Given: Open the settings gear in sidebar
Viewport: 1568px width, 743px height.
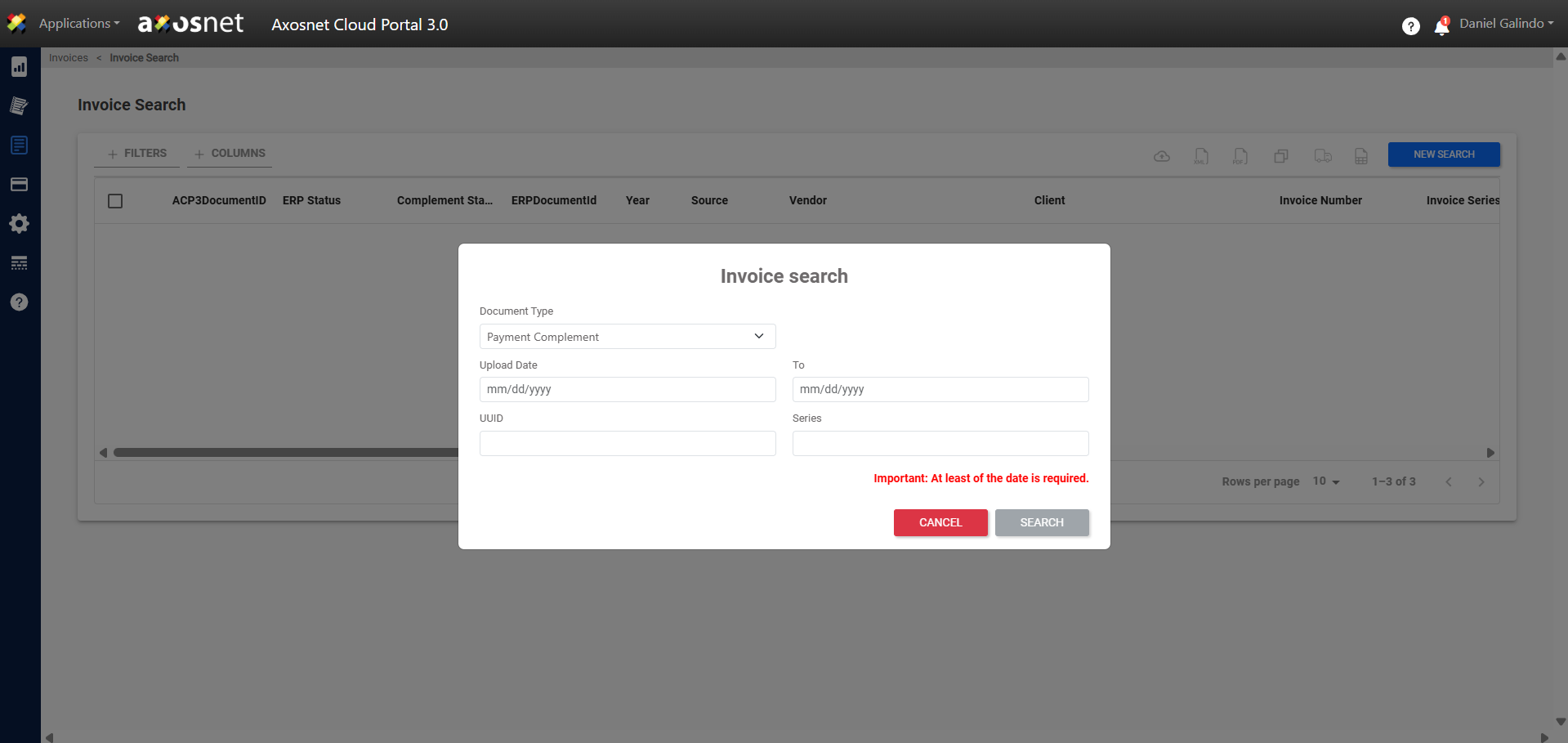Looking at the screenshot, I should [x=20, y=224].
